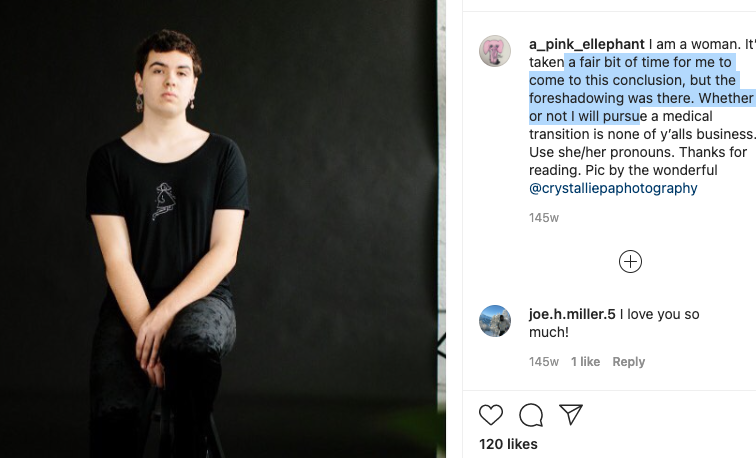
Task: Open the a_pink_ellephant username link
Action: click(x=586, y=44)
